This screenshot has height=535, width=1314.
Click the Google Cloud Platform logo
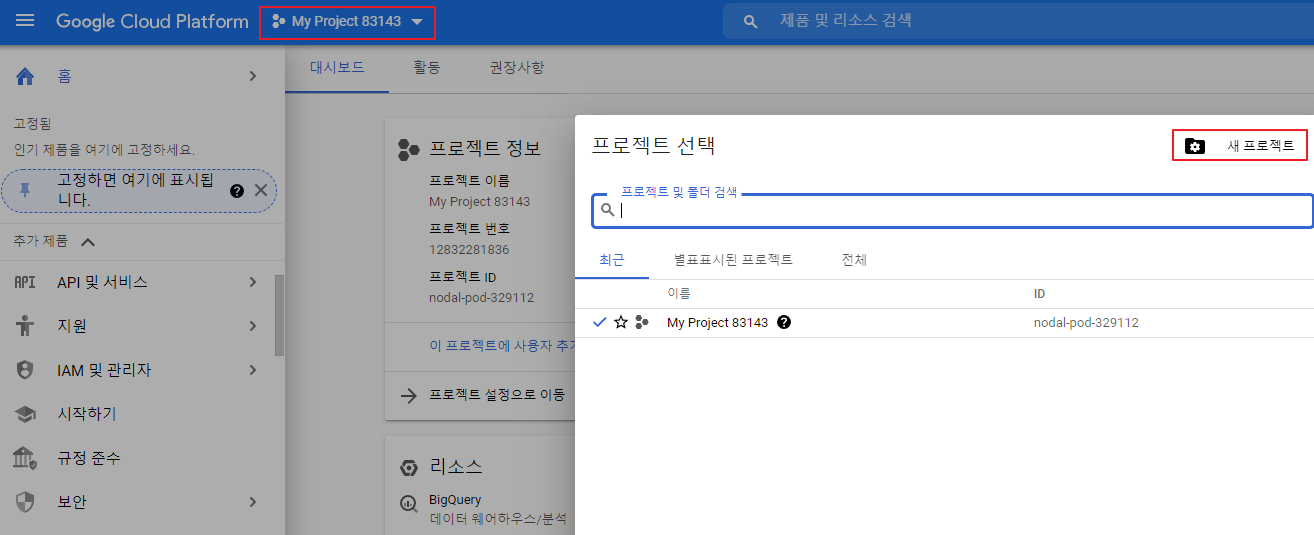(x=152, y=21)
